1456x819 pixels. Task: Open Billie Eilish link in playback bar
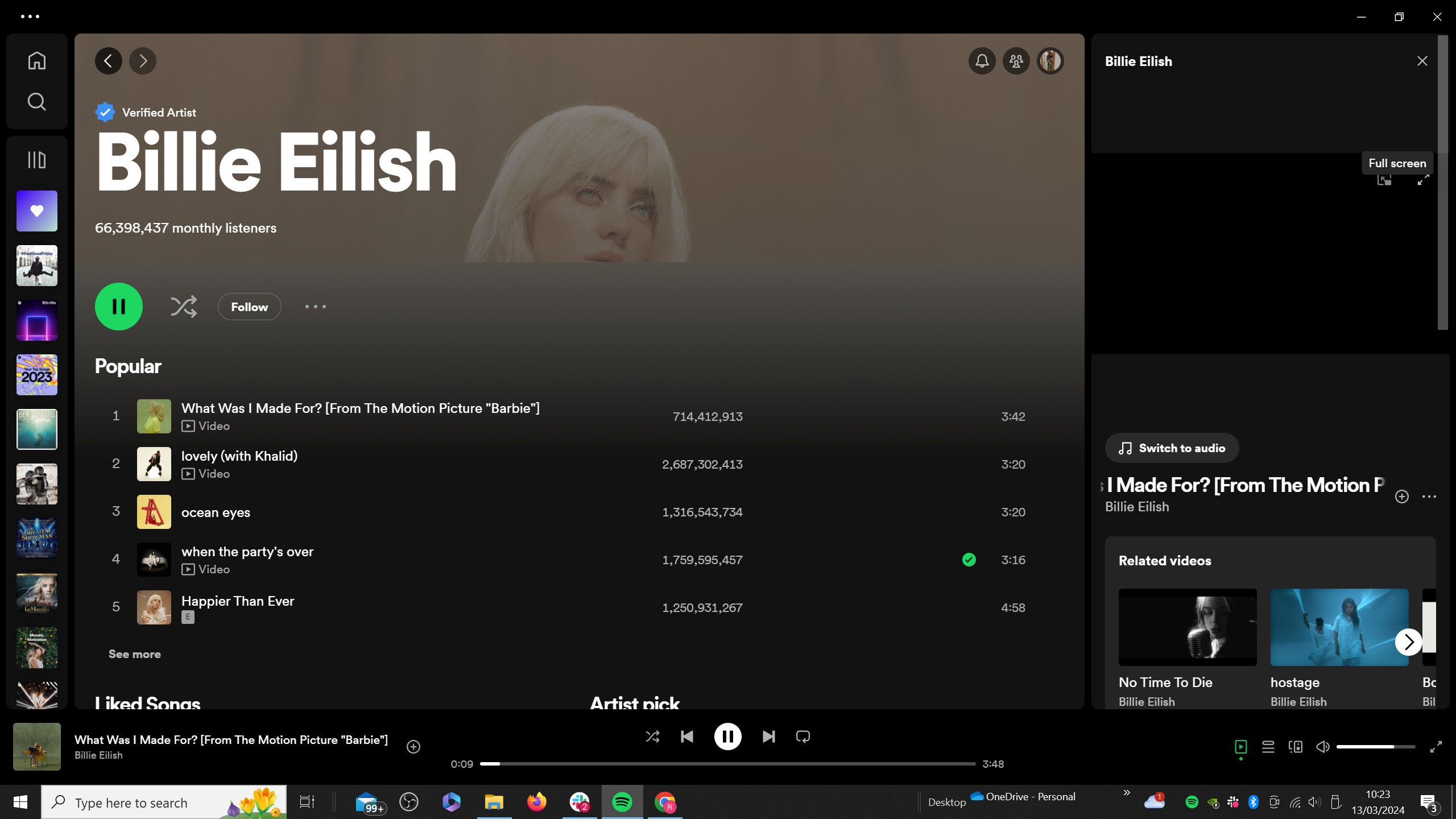(98, 755)
